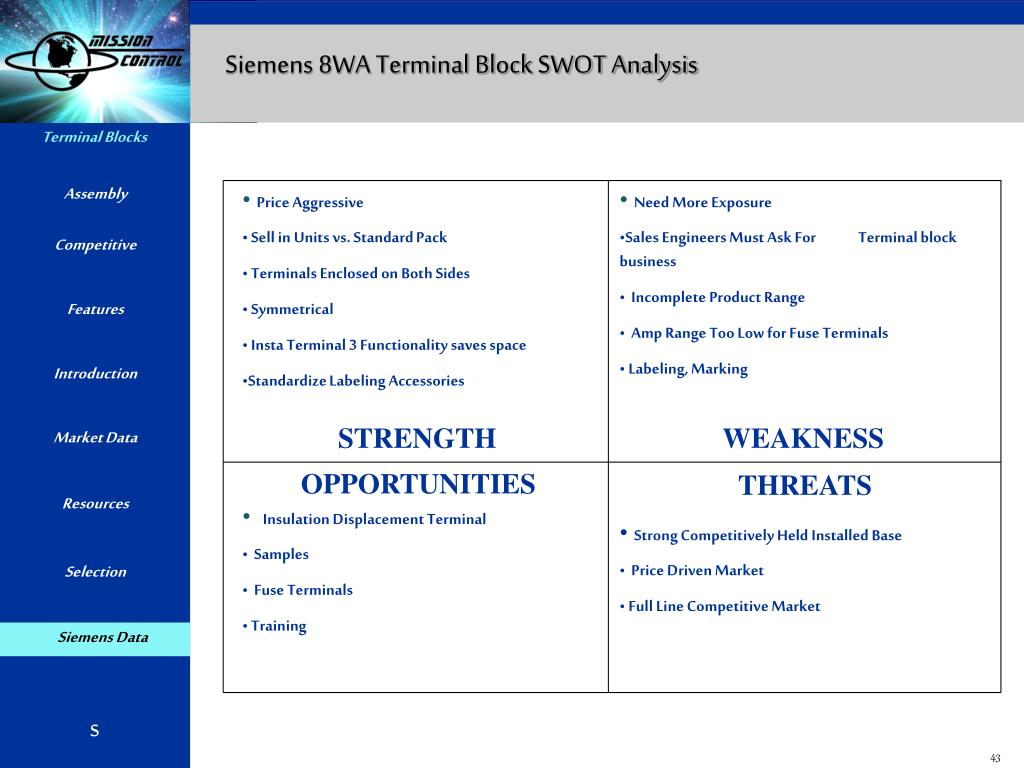
Task: Click the page number 43
Action: click(995, 758)
